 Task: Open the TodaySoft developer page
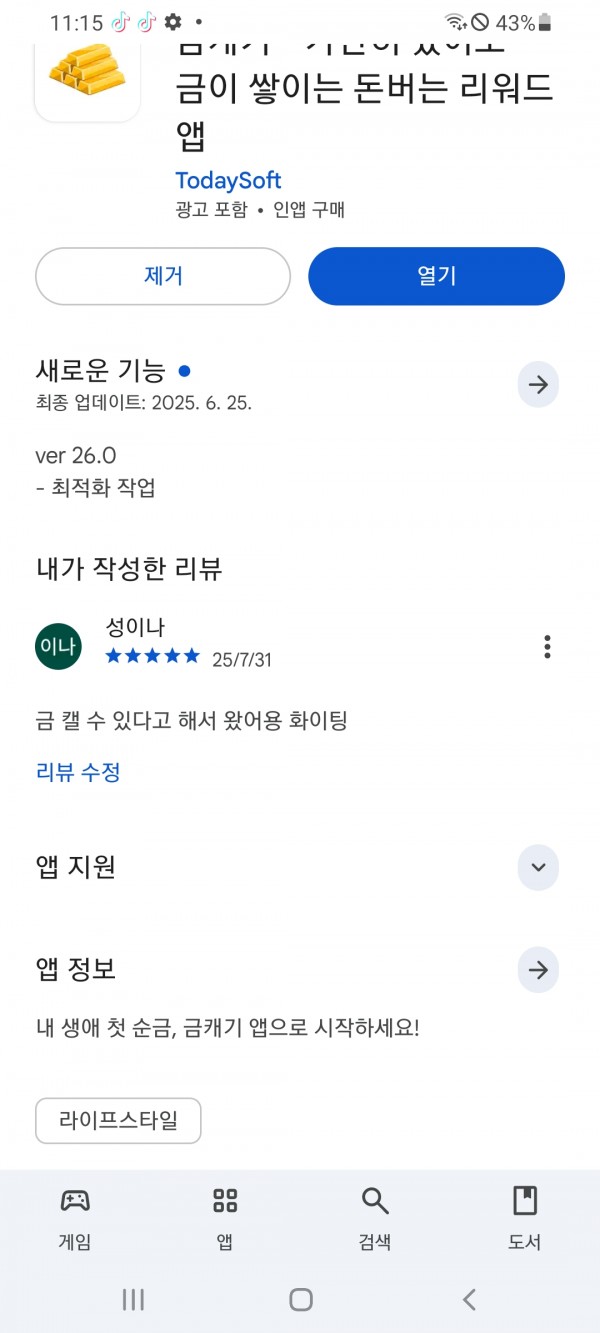(228, 180)
